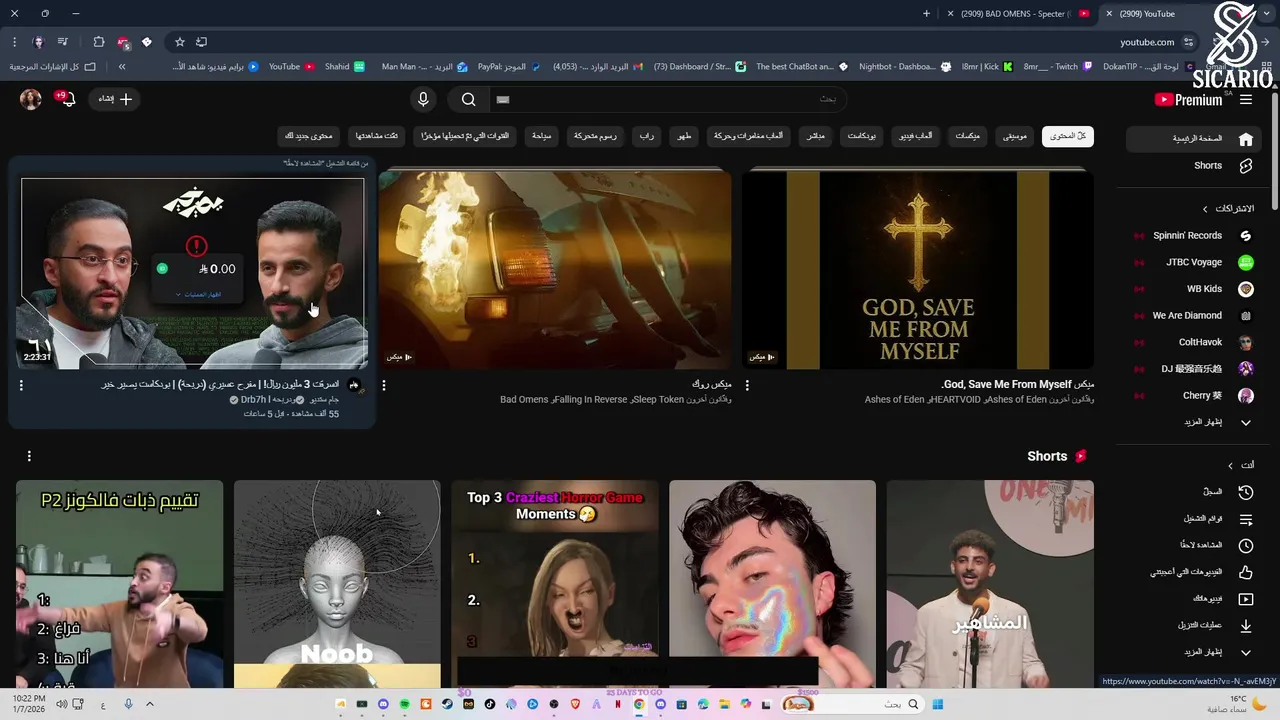Open the Shahid bookmark in bookmarks bar
The height and width of the screenshot is (720, 1280).
click(x=345, y=67)
